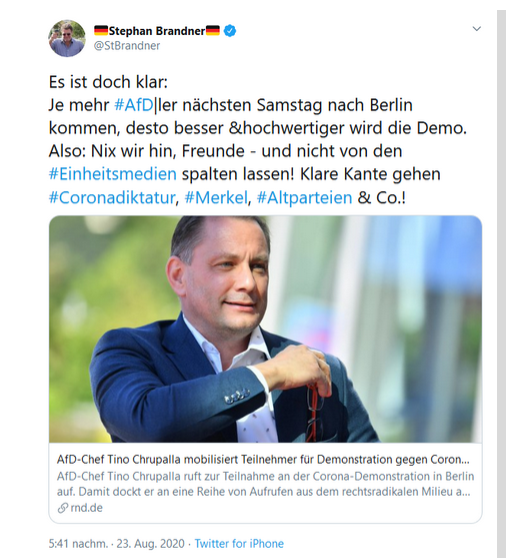Viewport: 526px width, 558px height.
Task: Open the article preview photo
Action: (265, 329)
